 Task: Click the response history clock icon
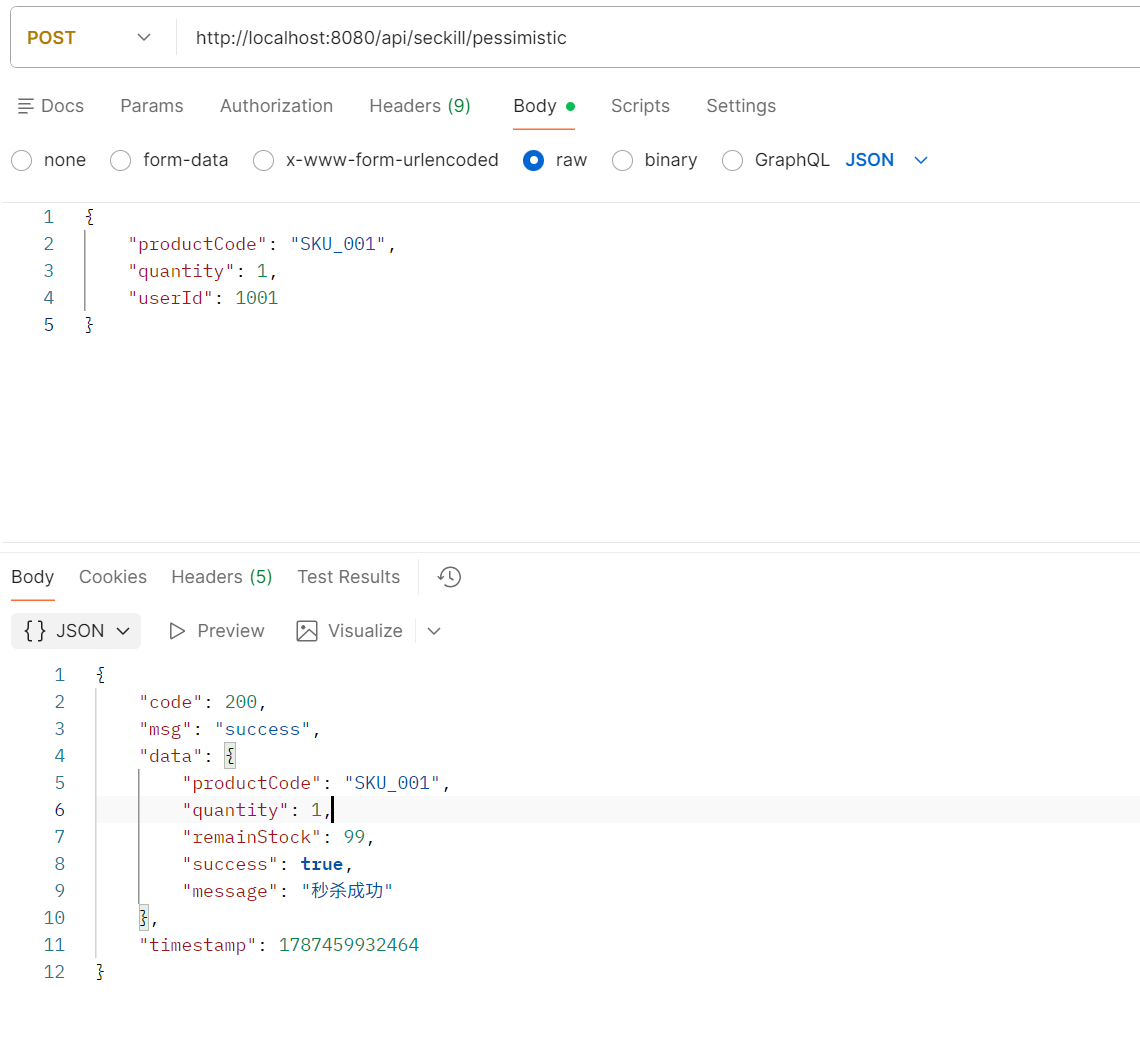(x=449, y=577)
